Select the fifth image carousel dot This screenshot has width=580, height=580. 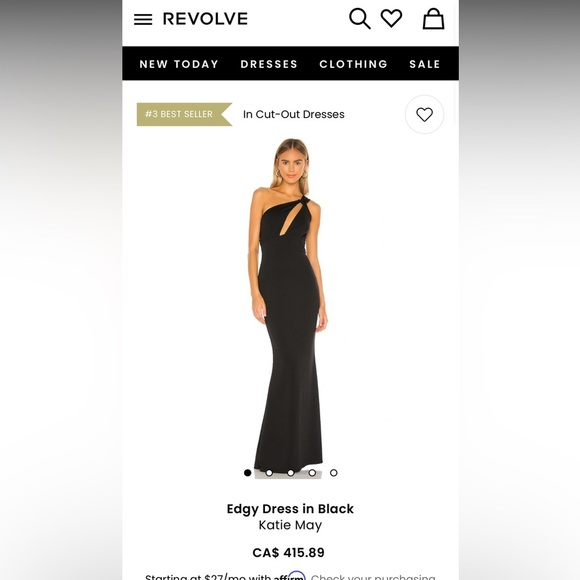click(x=333, y=473)
